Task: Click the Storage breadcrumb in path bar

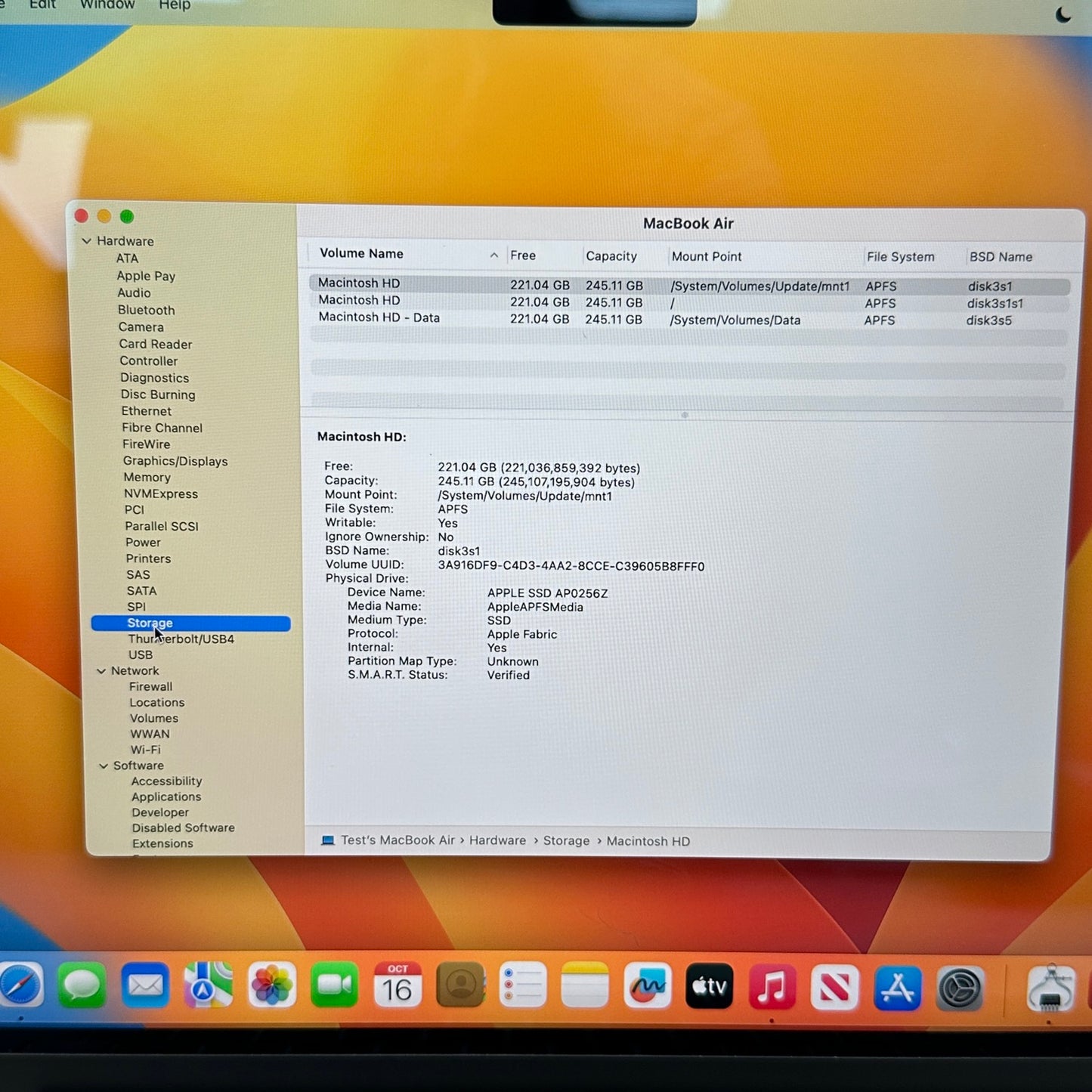Action: click(566, 841)
